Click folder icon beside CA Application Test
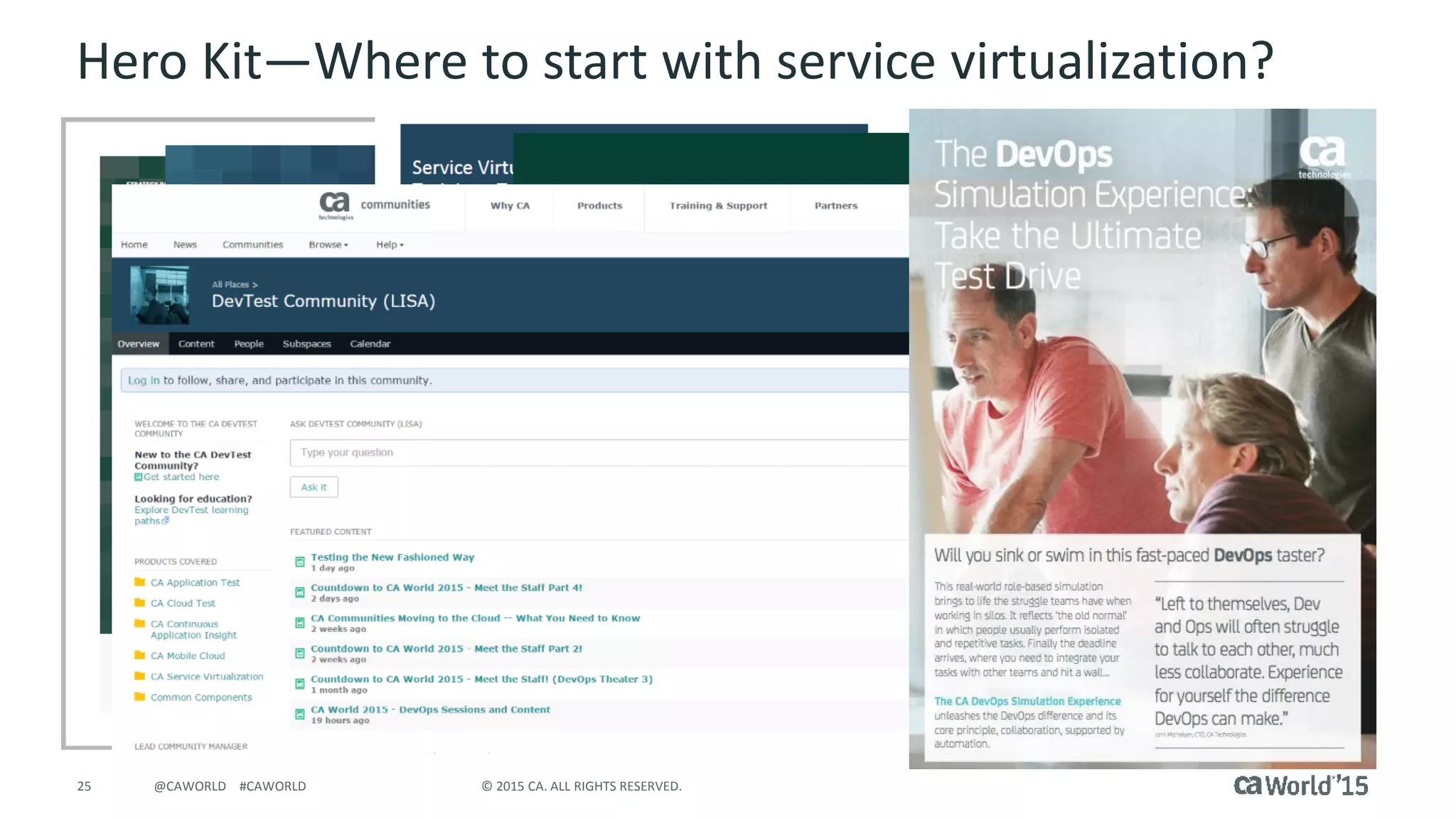1456x819 pixels. 139,582
